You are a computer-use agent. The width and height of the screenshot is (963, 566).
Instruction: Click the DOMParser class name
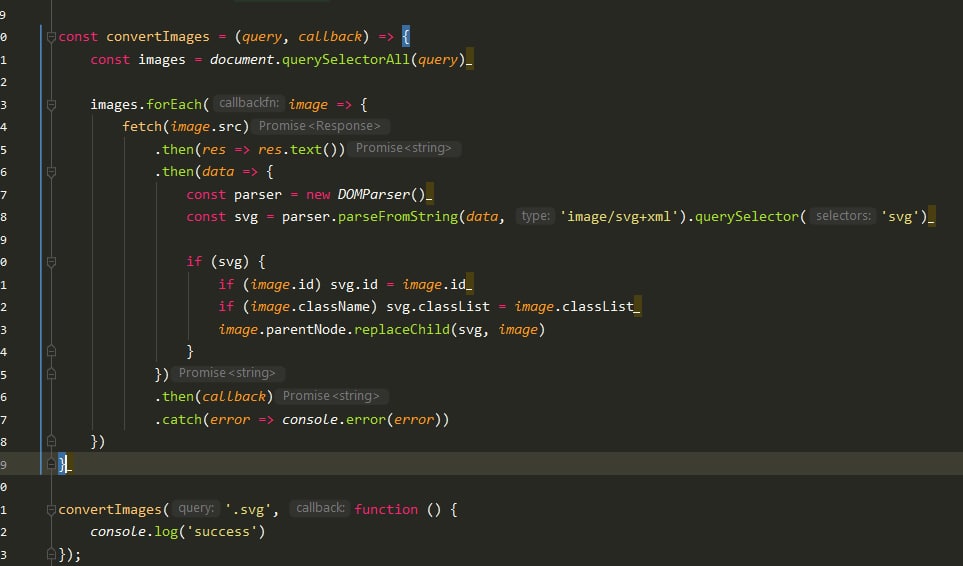[373, 195]
